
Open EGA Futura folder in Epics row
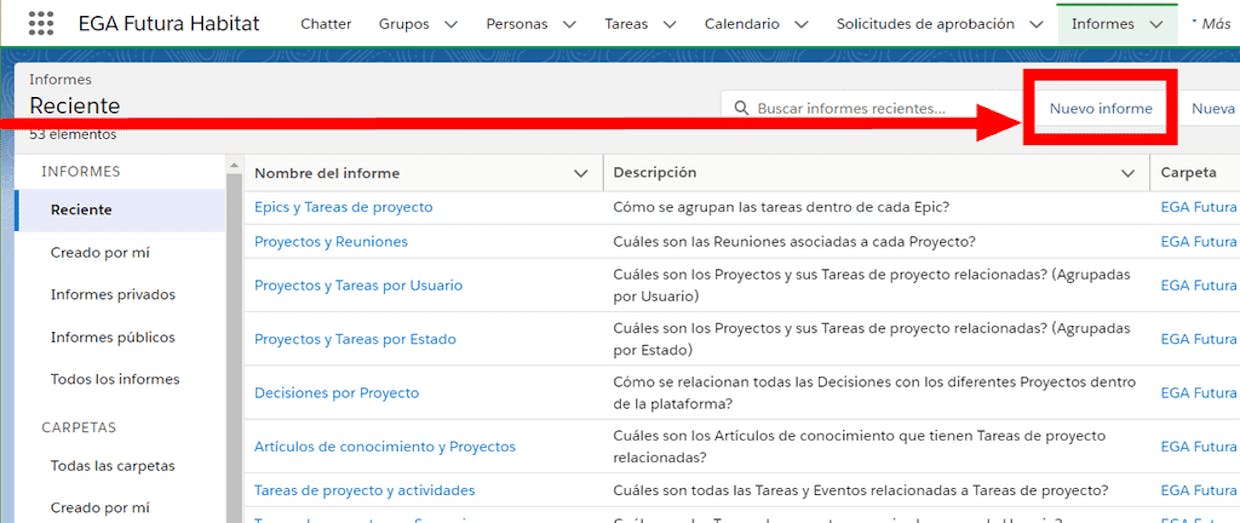pos(1199,207)
